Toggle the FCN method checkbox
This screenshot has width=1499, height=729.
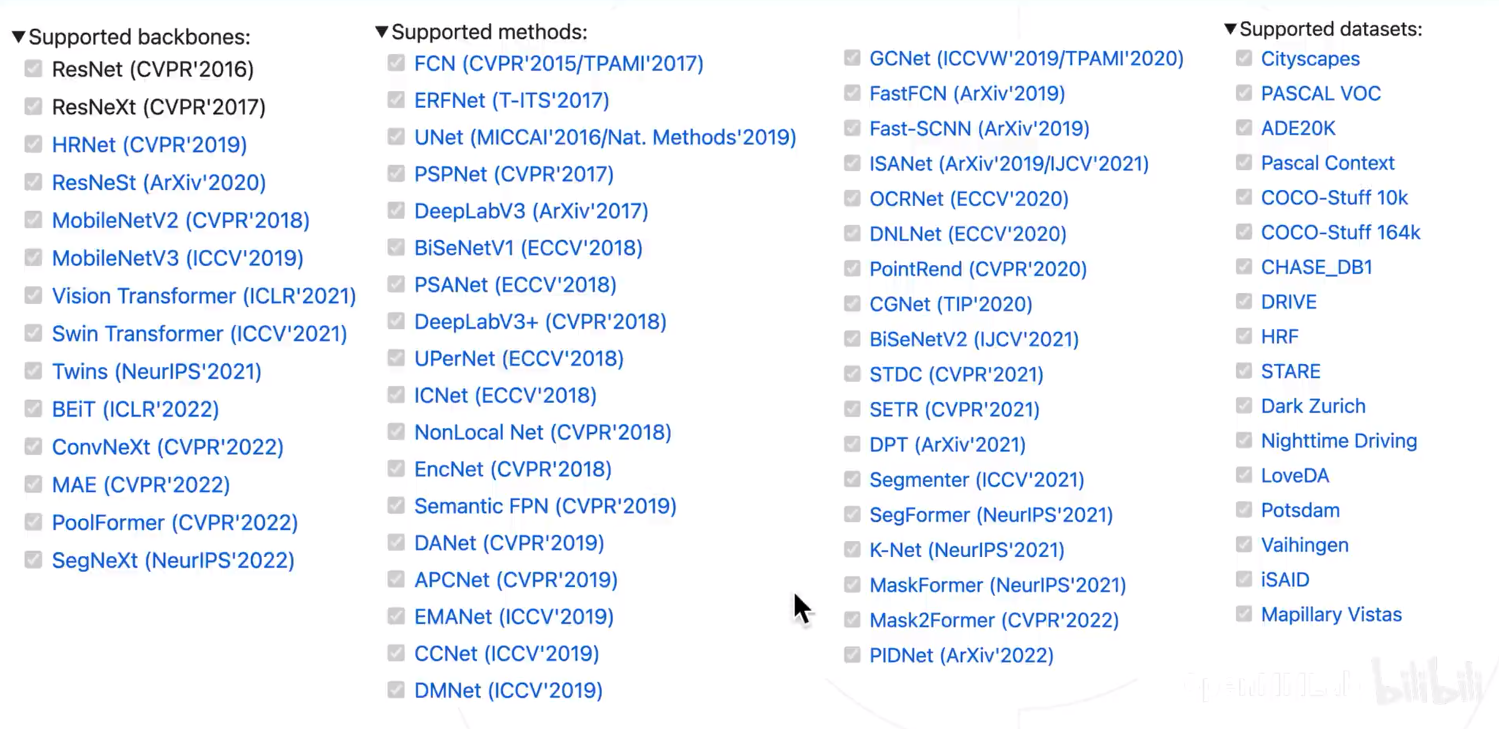click(x=395, y=62)
